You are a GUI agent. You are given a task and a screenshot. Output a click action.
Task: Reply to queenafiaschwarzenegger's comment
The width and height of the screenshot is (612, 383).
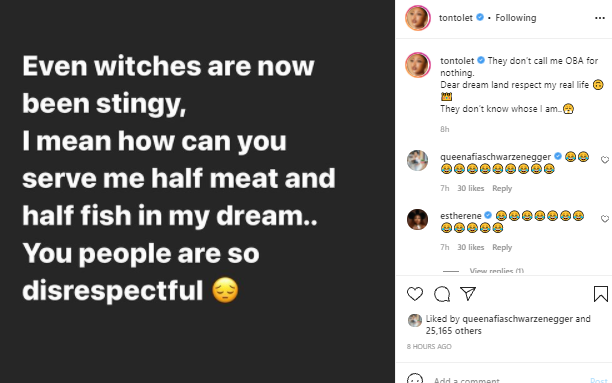click(502, 188)
